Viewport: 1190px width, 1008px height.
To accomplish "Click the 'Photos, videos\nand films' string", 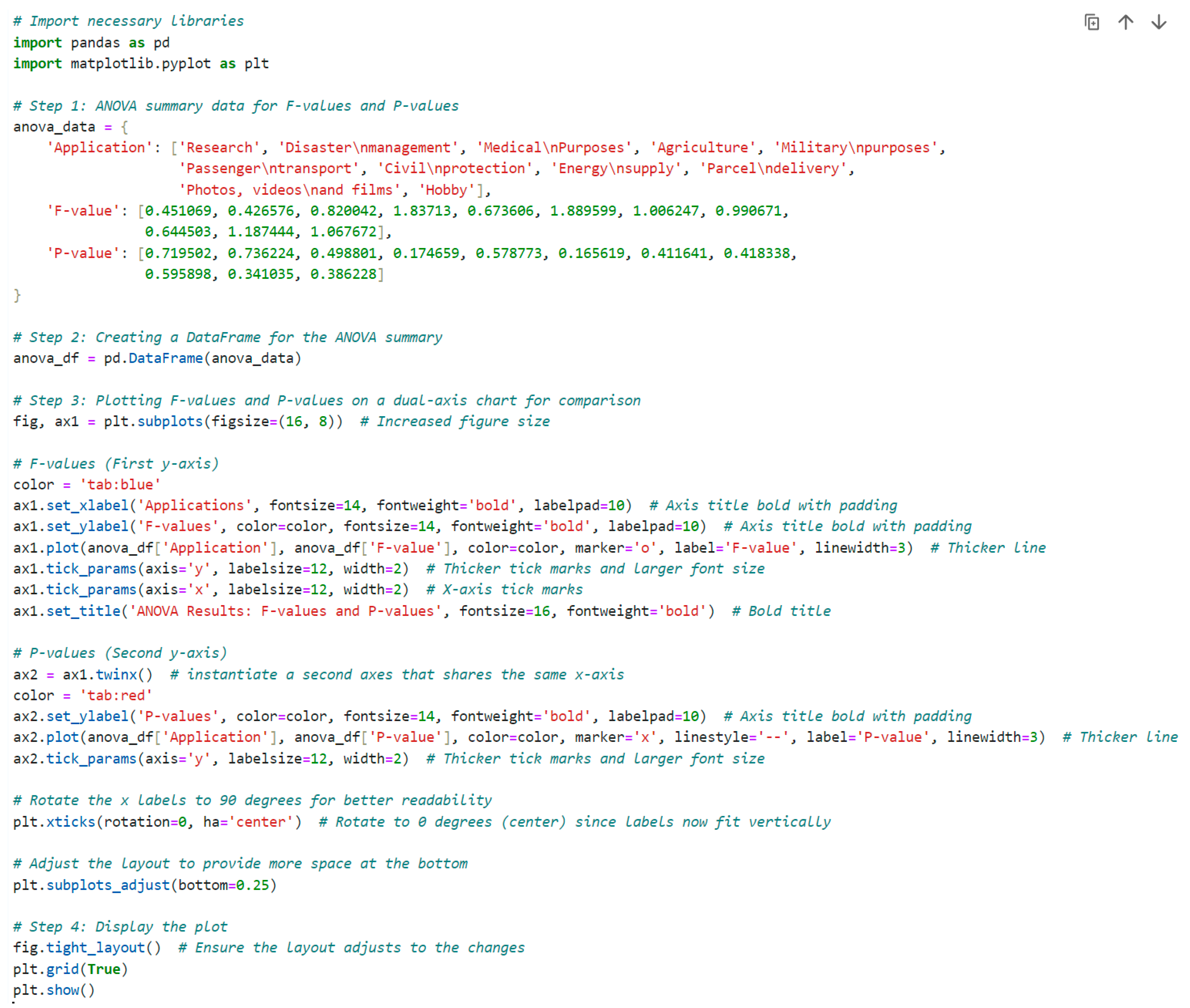I will (x=290, y=190).
